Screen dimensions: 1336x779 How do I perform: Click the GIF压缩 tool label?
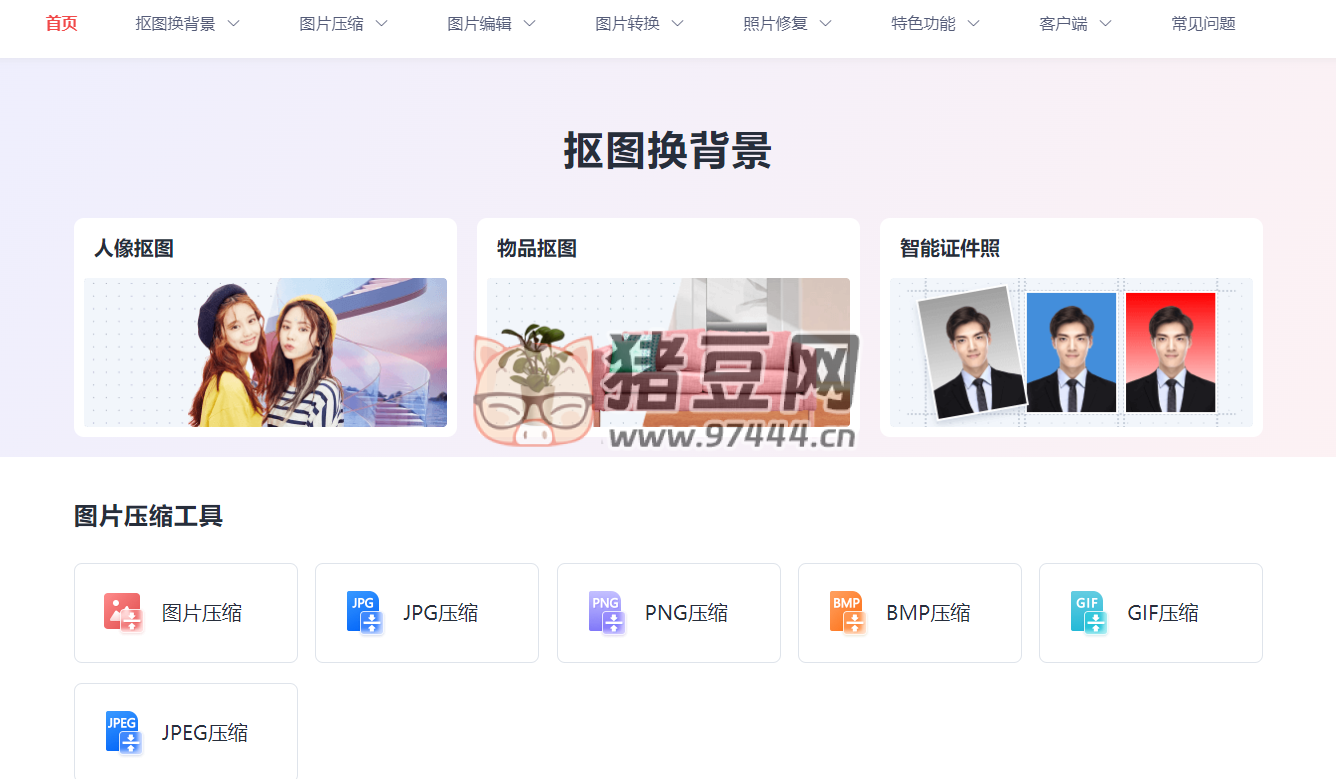[x=1163, y=613]
